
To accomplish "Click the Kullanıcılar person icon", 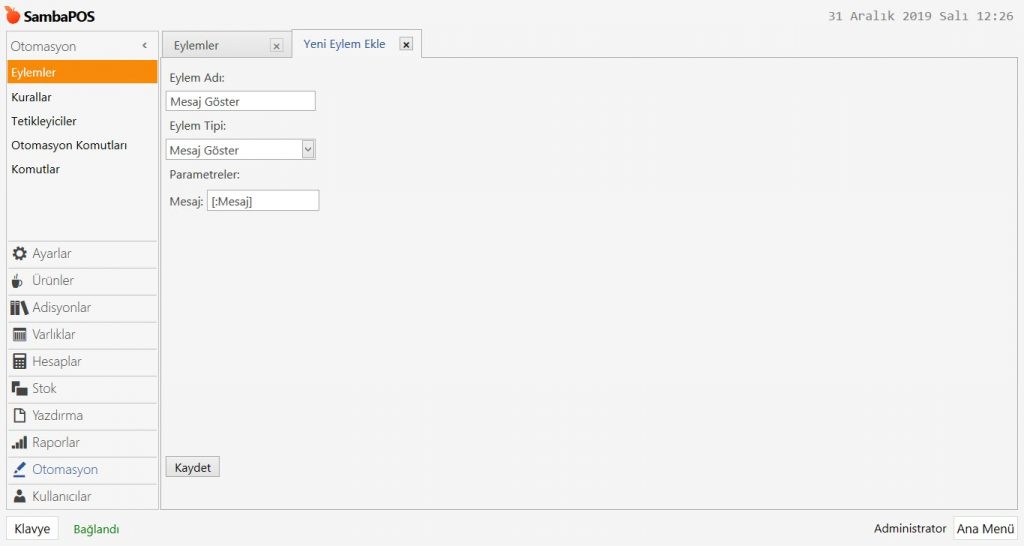I will [19, 497].
